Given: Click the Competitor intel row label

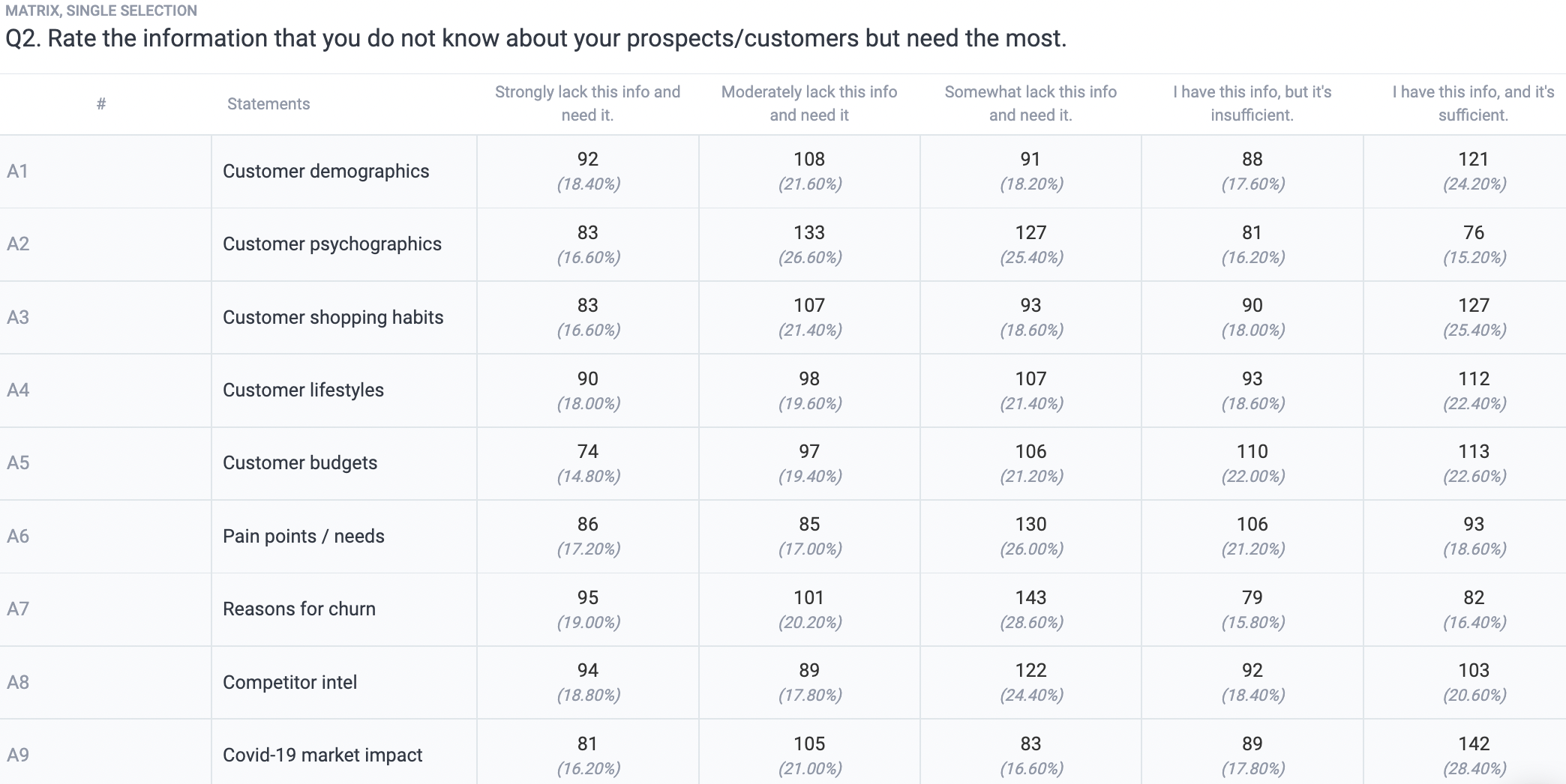Looking at the screenshot, I should pos(289,682).
